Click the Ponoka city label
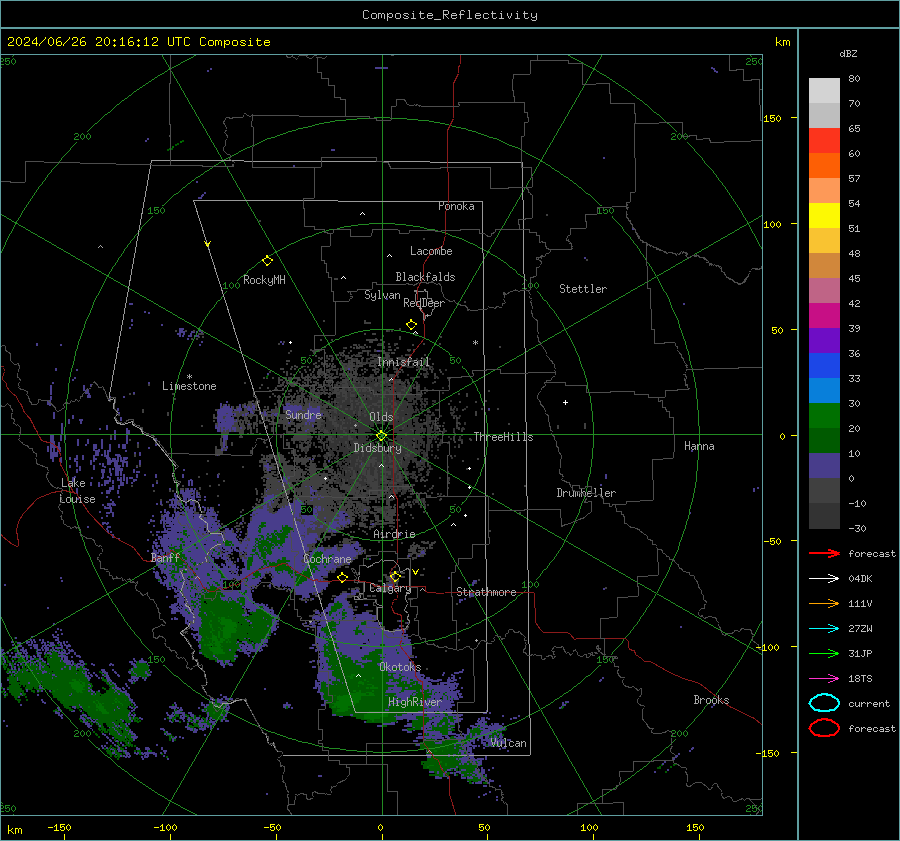Viewport: 900px width, 841px height. [x=456, y=206]
